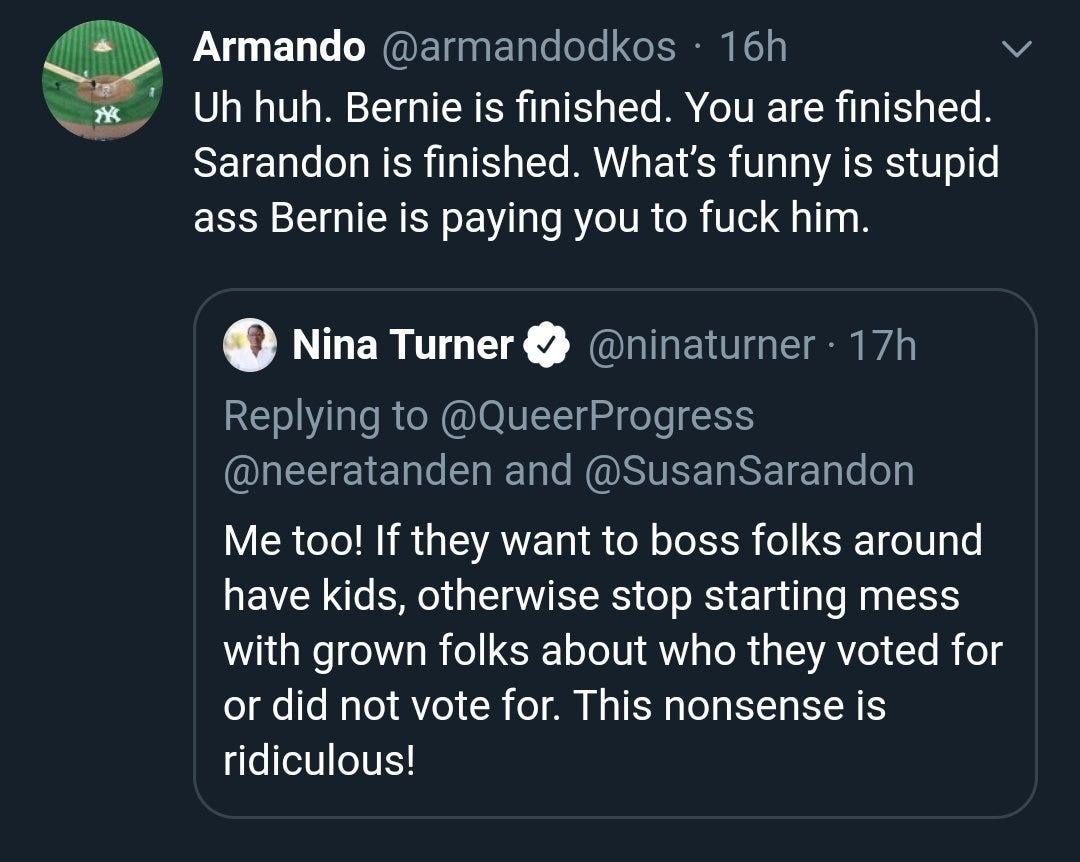The height and width of the screenshot is (862, 1080).
Task: Open the @neeratanden mention
Action: pos(357,471)
